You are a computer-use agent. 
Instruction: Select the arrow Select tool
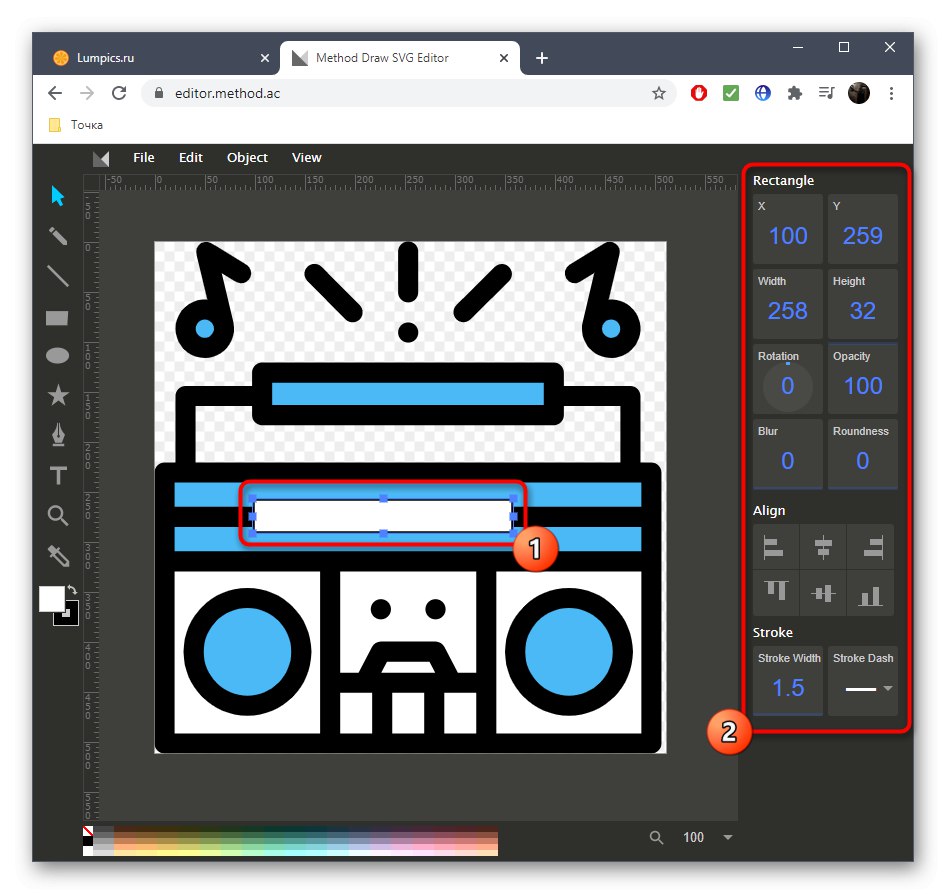point(58,196)
